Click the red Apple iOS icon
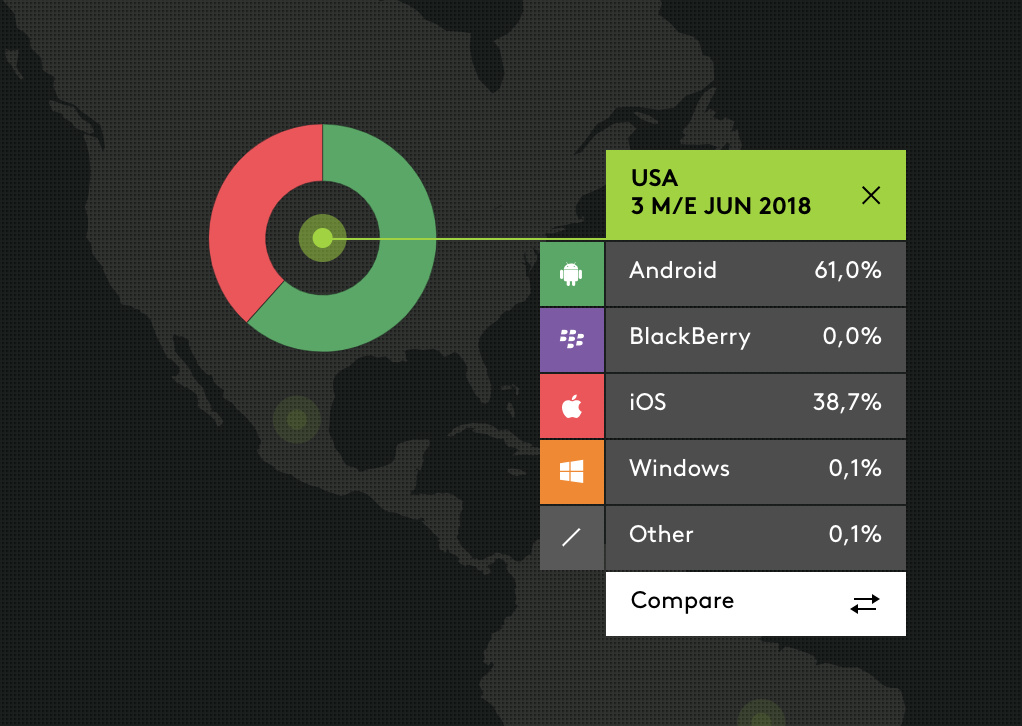This screenshot has height=726, width=1022. (572, 406)
